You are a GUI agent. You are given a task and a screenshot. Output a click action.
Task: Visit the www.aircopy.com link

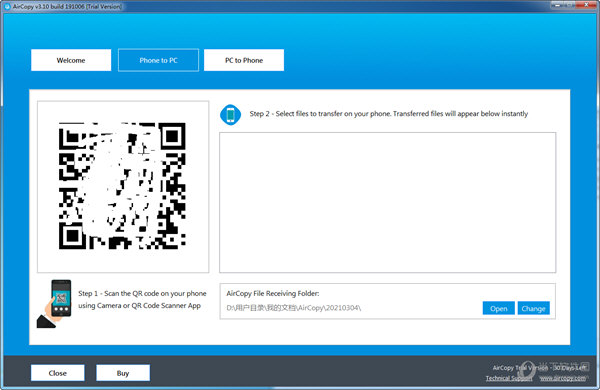tap(562, 378)
